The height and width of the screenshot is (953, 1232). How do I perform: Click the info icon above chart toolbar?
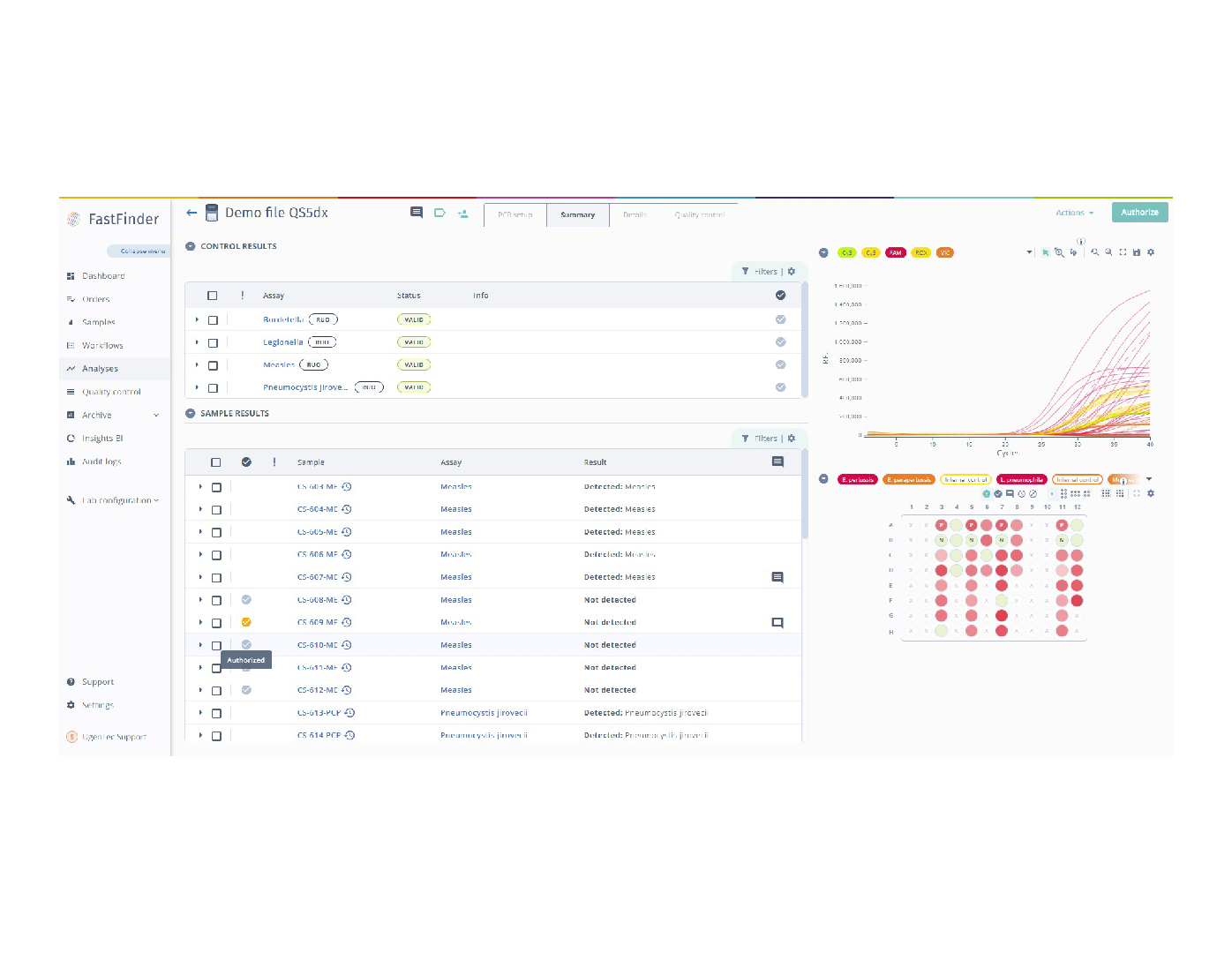pos(1081,241)
